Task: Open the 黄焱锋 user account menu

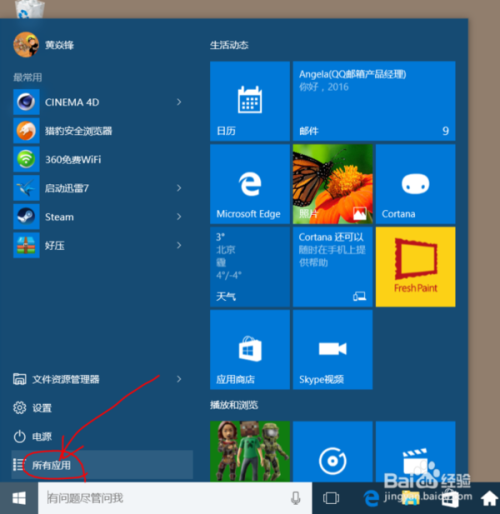Action: click(44, 45)
